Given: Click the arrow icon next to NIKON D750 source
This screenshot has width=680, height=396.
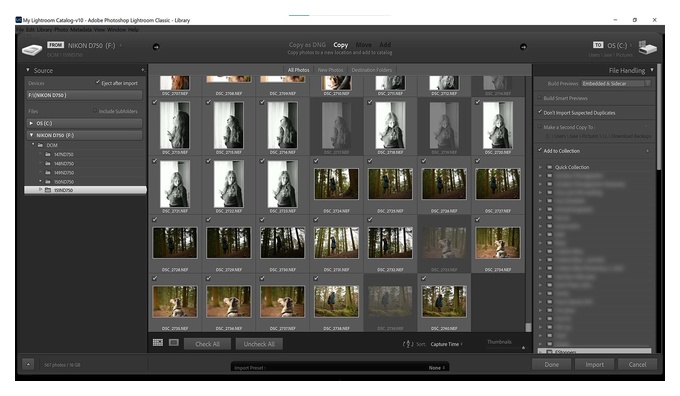Looking at the screenshot, I should click(x=156, y=47).
